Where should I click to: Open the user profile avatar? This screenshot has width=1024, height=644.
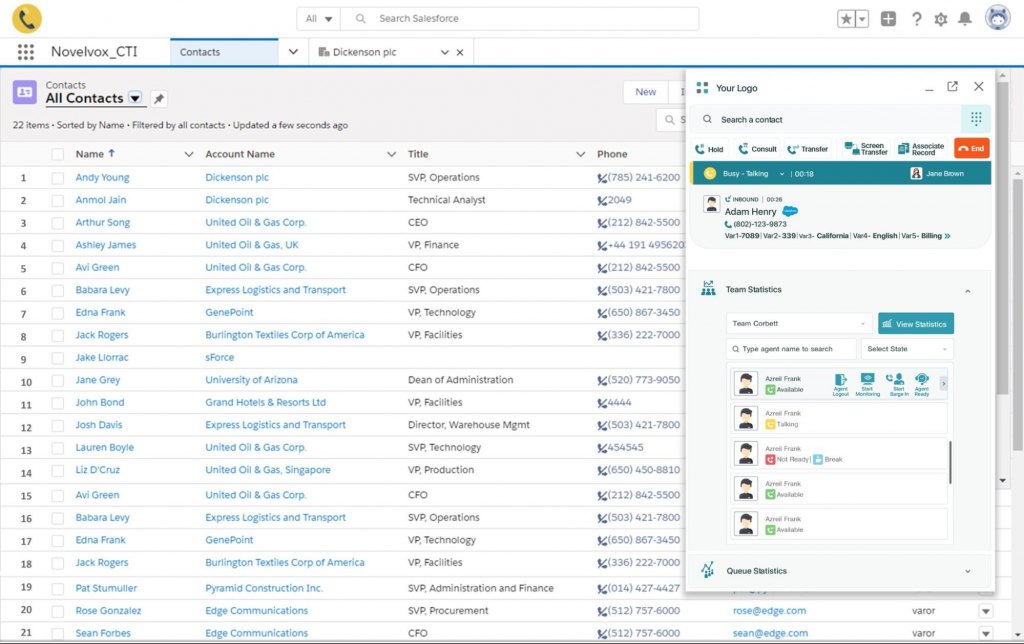[x=997, y=18]
